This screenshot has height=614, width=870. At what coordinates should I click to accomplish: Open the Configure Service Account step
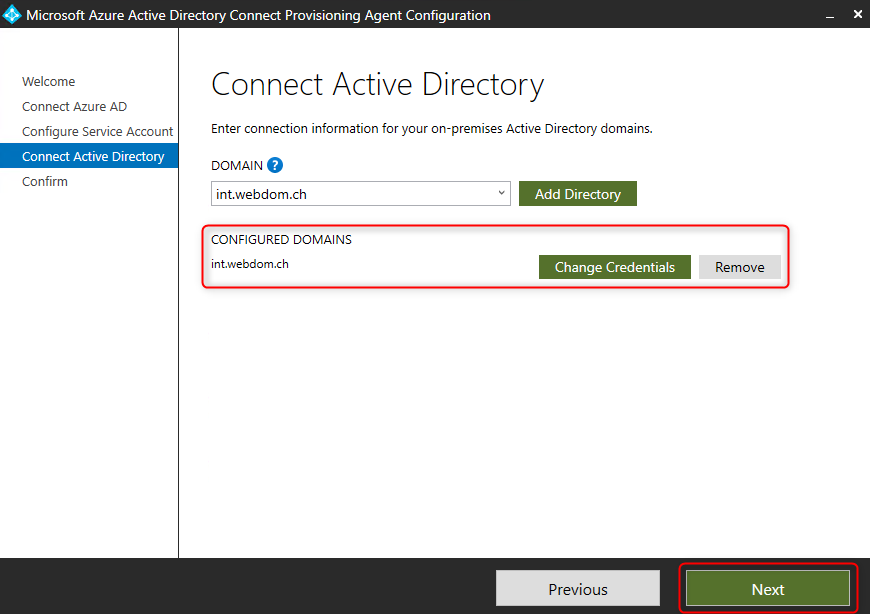[x=97, y=131]
